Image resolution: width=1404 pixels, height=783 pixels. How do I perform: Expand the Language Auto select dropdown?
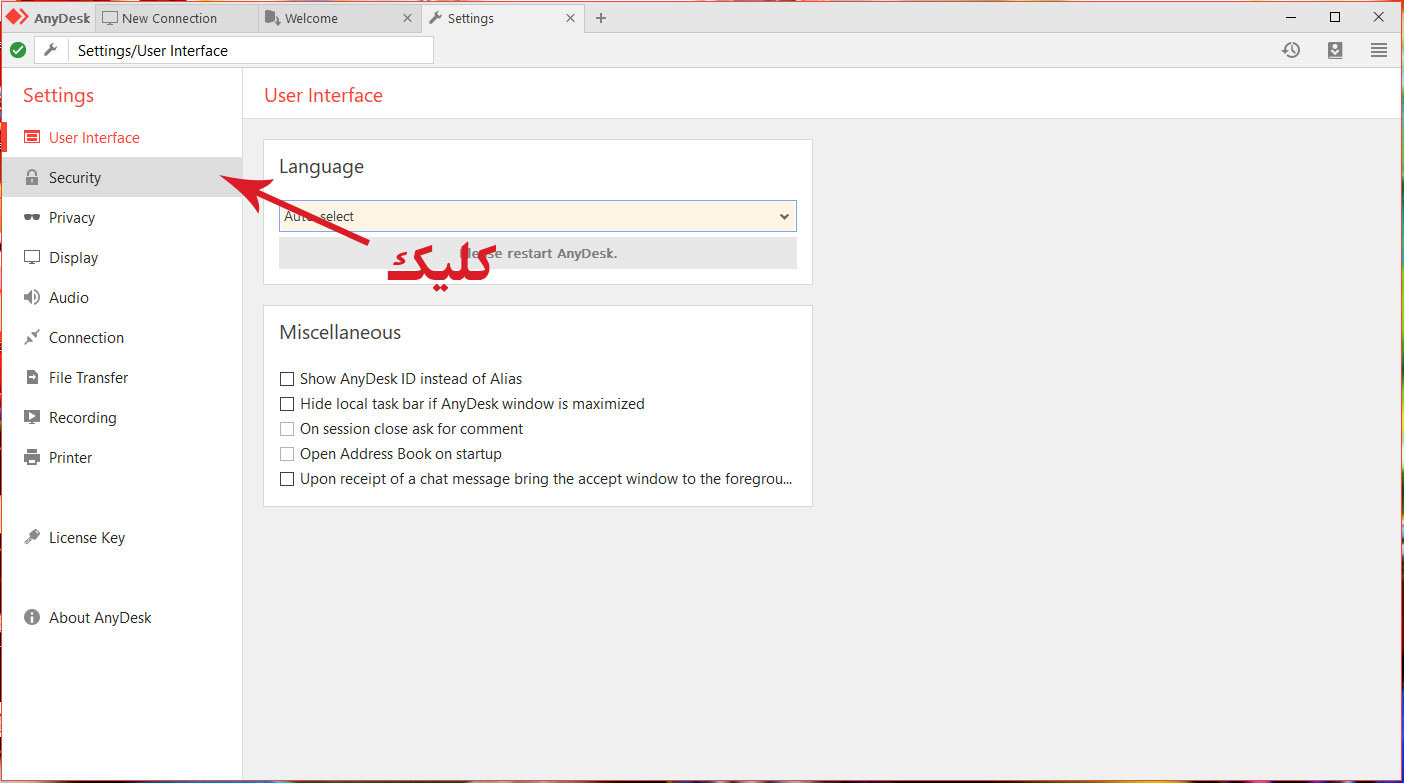pyautogui.click(x=537, y=216)
